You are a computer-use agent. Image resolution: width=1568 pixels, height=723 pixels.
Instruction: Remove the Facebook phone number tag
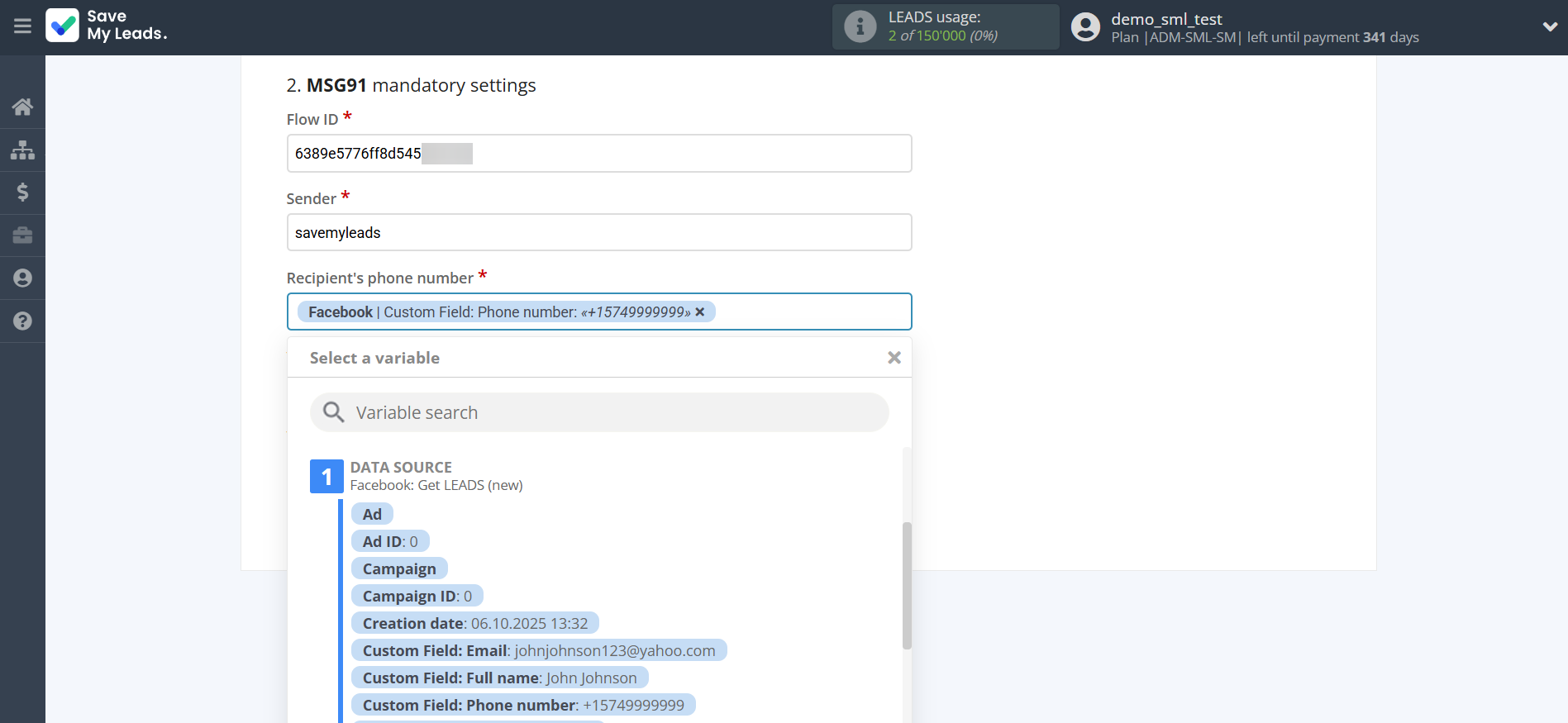pyautogui.click(x=700, y=312)
